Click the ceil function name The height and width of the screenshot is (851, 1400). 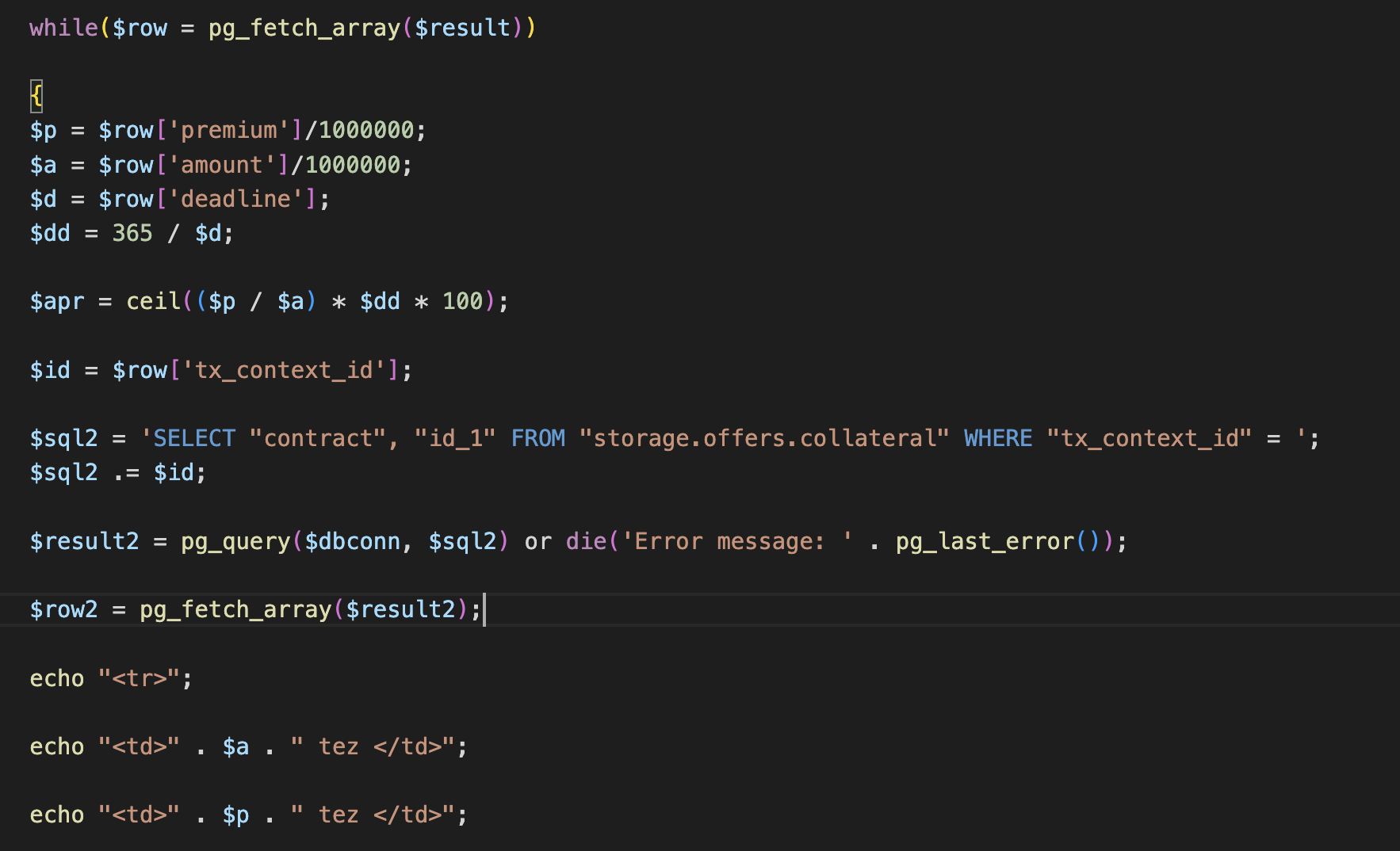(154, 301)
